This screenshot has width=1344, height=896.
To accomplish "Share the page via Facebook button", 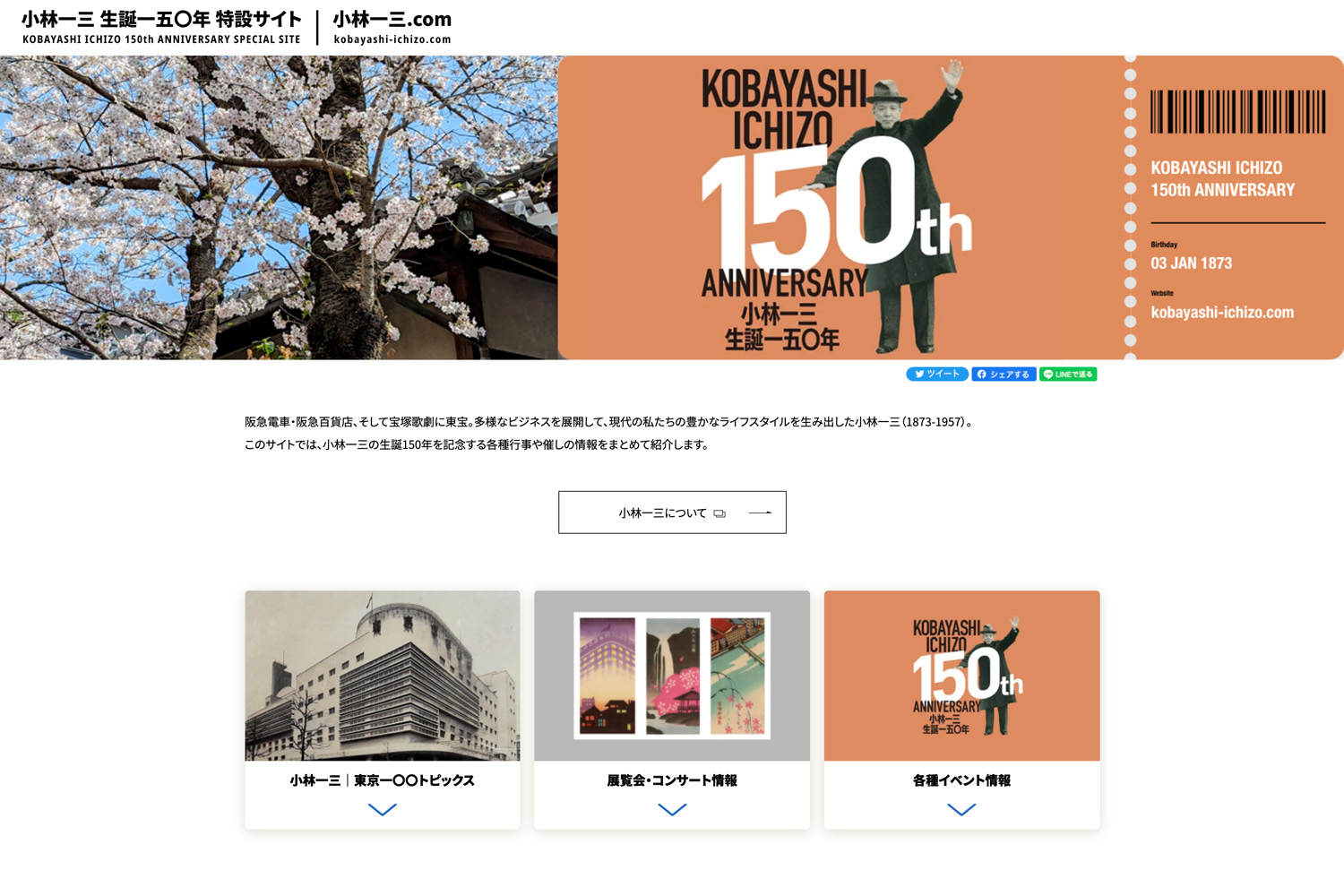I will coord(1004,375).
